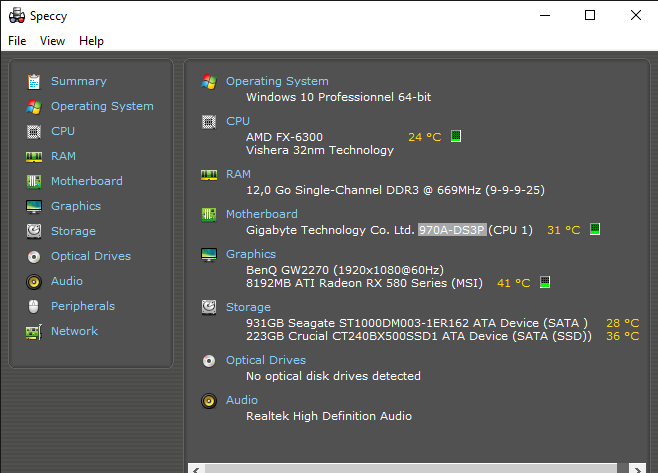
Task: Open the File menu
Action: [x=17, y=41]
